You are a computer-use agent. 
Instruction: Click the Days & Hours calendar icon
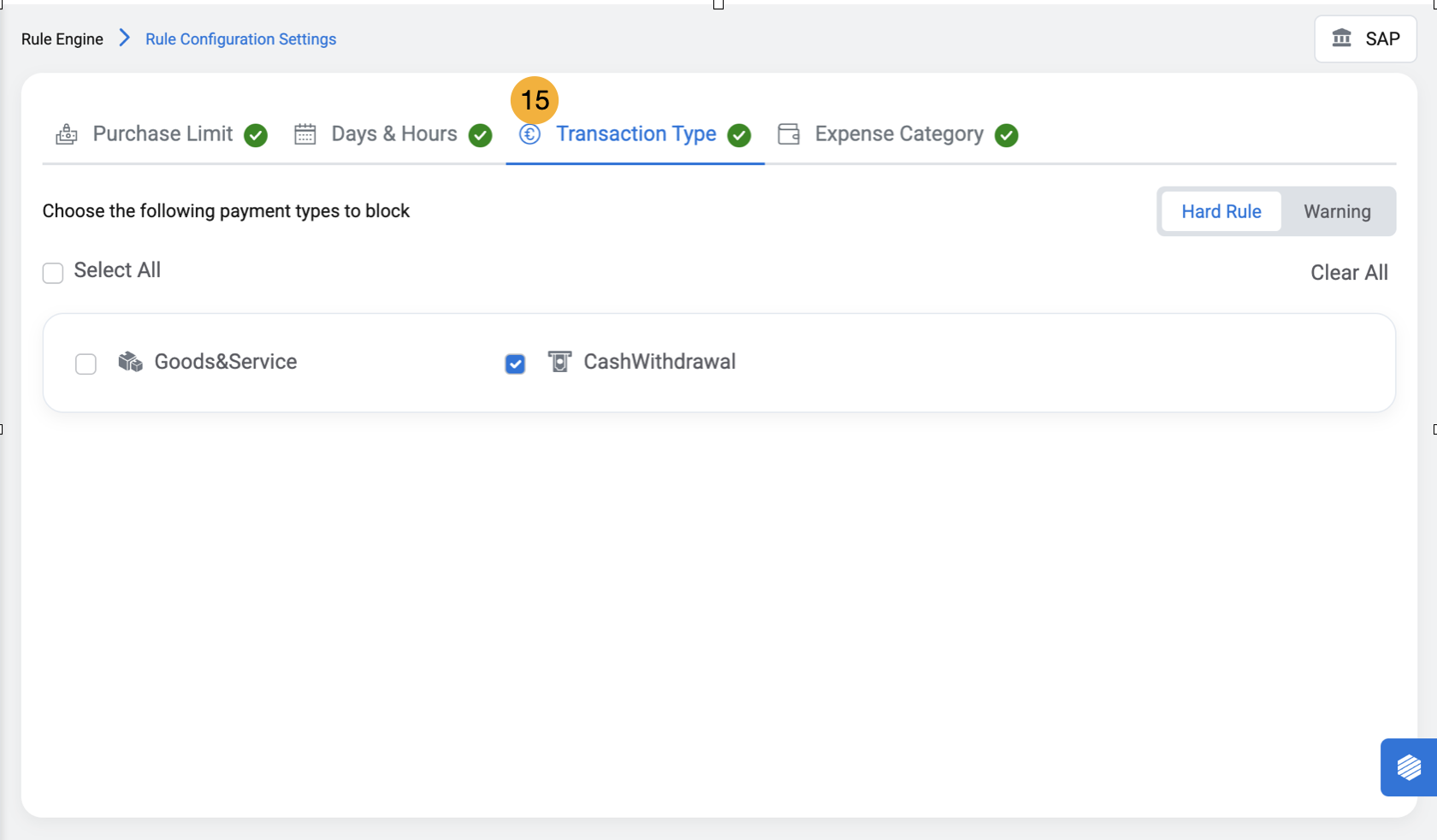(x=305, y=134)
